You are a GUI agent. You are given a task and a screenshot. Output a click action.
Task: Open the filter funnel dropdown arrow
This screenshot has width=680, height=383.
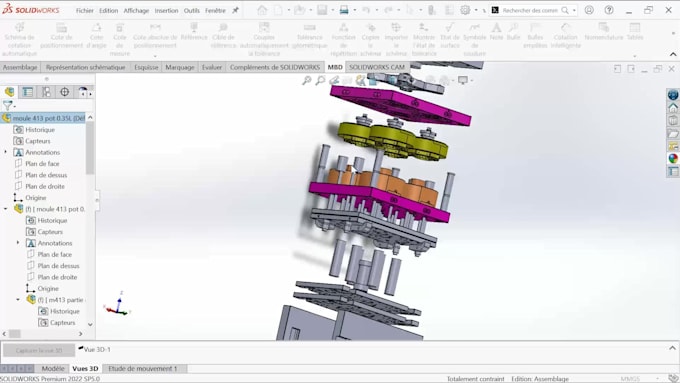point(15,106)
